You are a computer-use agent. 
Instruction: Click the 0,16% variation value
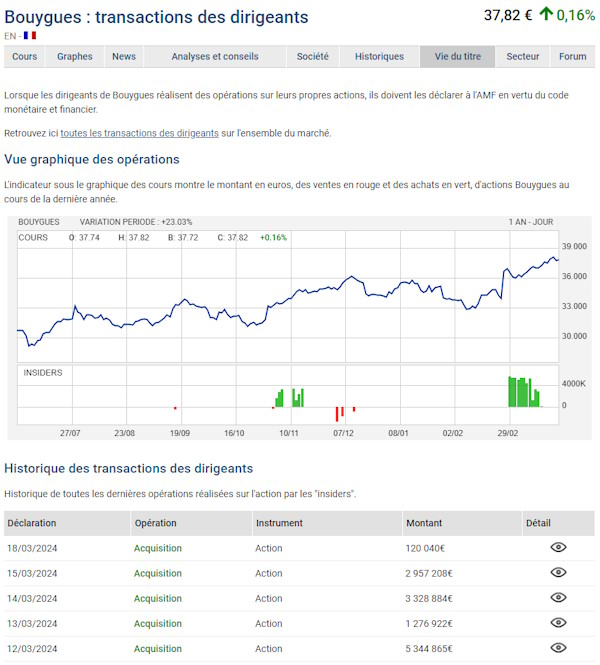click(575, 15)
